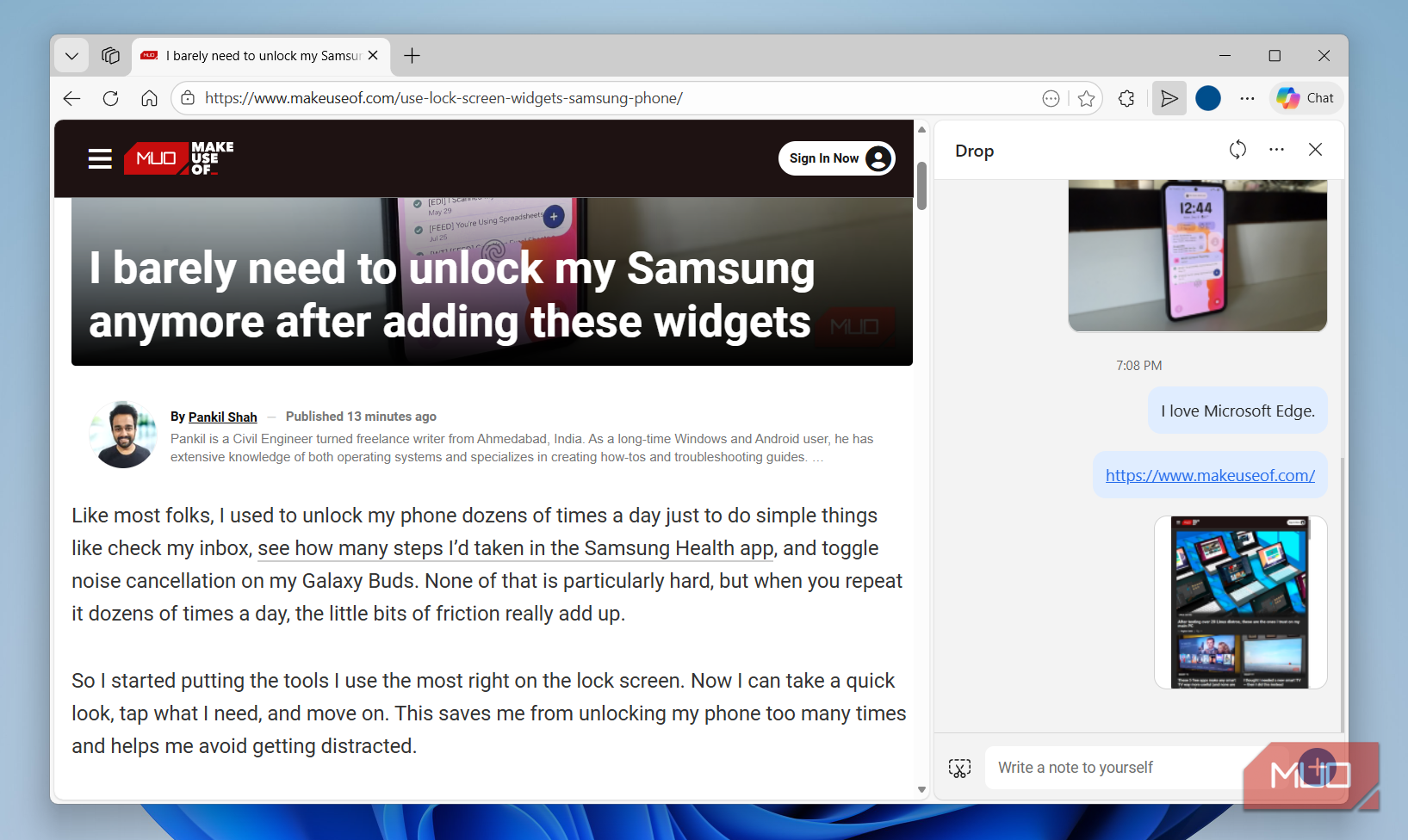Open Edge Settings and more menu
The width and height of the screenshot is (1408, 840).
[1247, 98]
